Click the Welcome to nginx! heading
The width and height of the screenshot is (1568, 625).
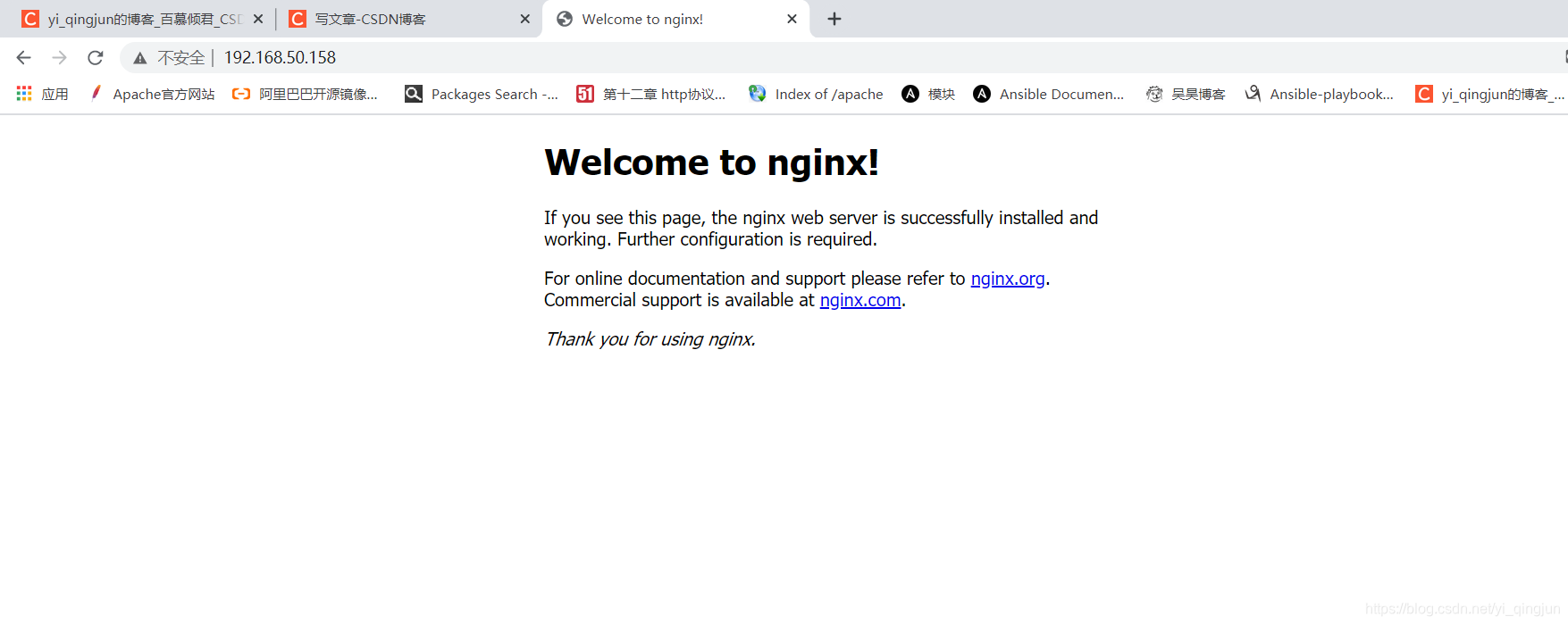[x=711, y=162]
